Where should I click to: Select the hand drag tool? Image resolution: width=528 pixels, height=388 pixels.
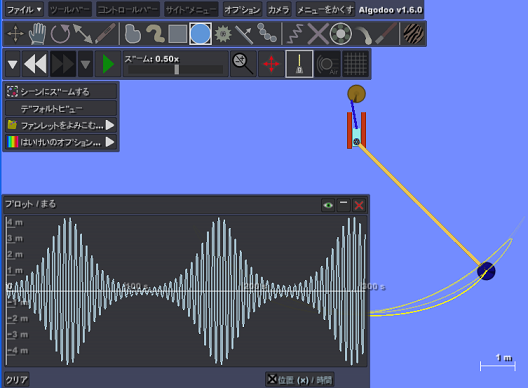[37, 34]
